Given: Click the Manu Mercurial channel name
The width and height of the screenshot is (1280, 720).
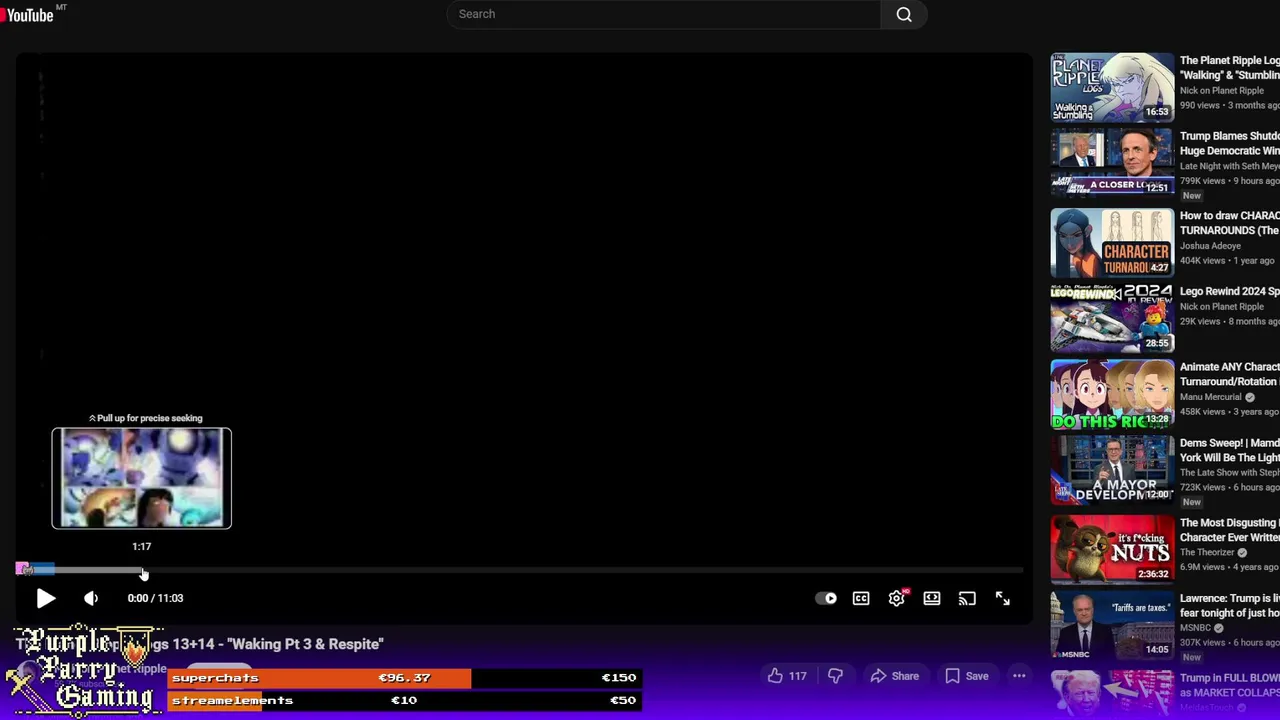Looking at the screenshot, I should 1210,397.
